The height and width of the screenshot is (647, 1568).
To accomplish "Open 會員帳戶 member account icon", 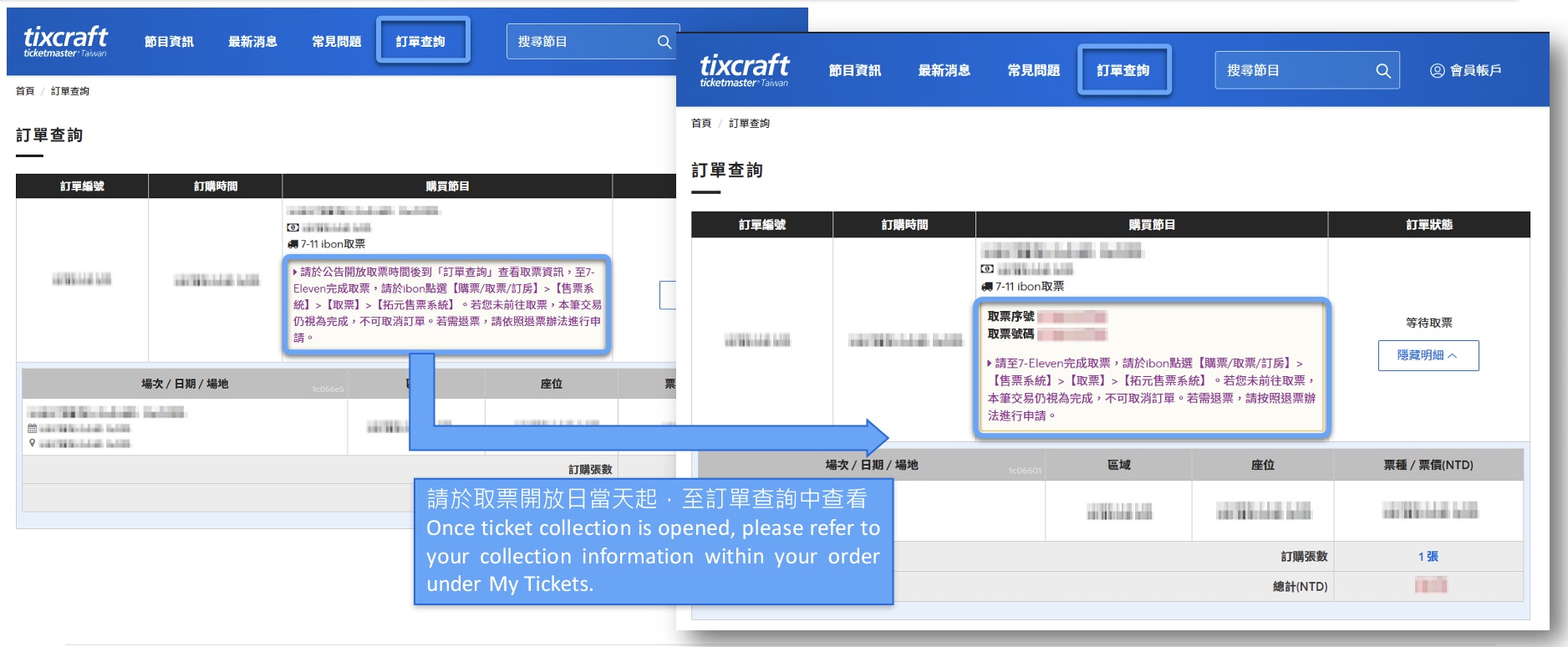I will click(1437, 71).
